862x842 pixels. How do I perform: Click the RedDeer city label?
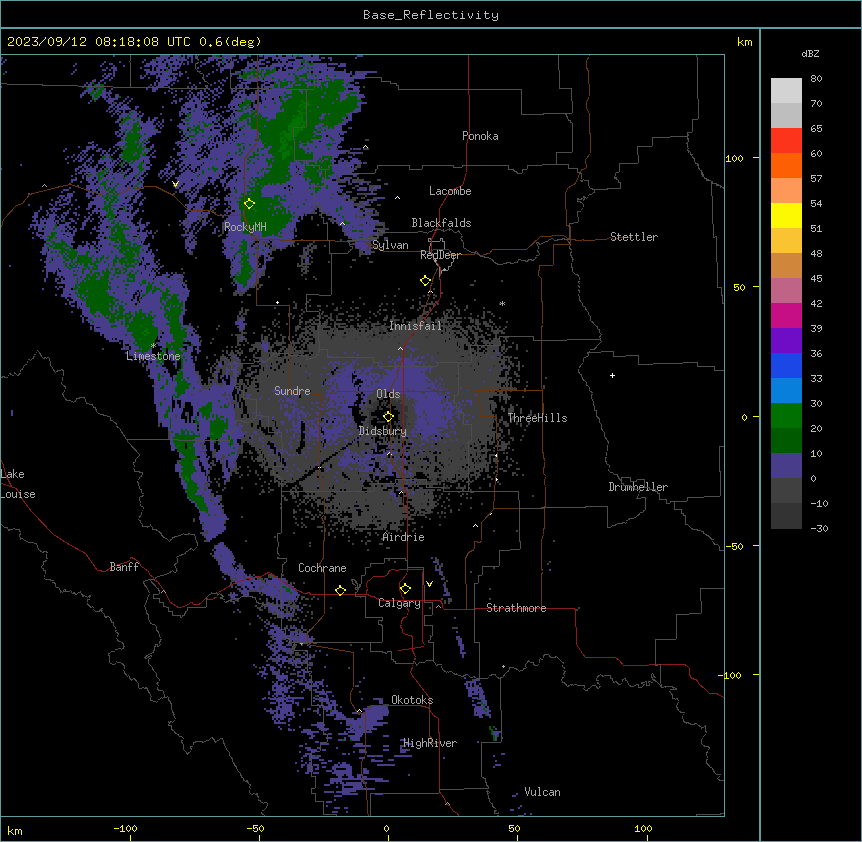(440, 255)
